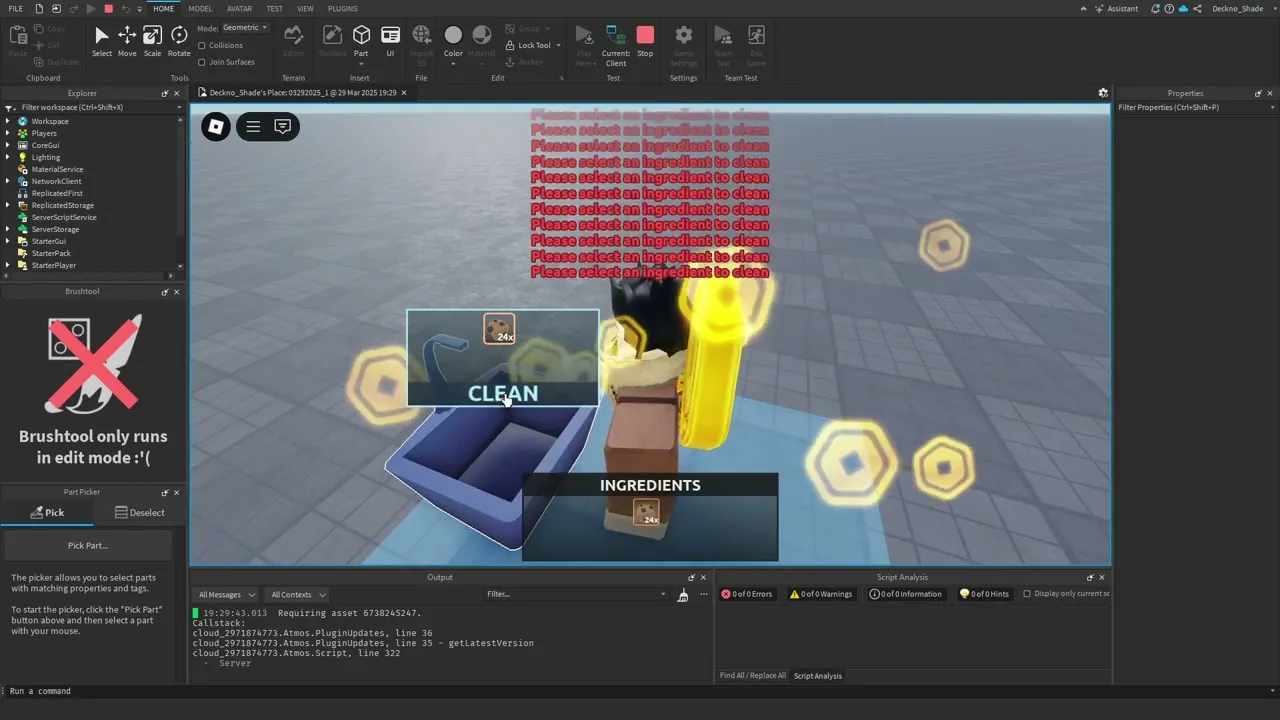Toggle the 0 of 0 Hints filter
The width and height of the screenshot is (1280, 720).
pos(985,594)
